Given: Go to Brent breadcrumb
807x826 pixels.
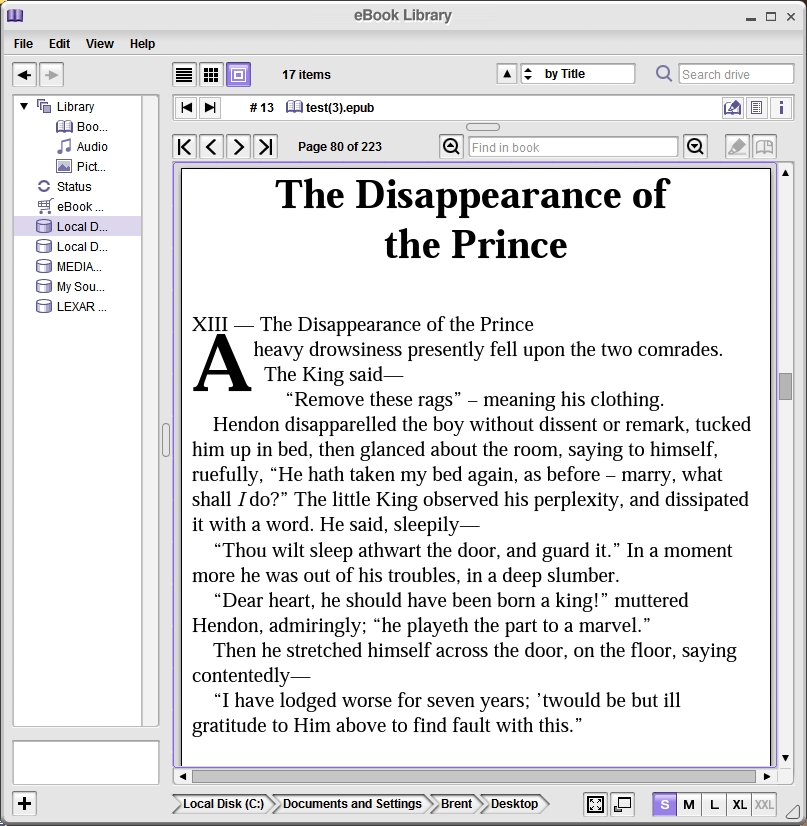Looking at the screenshot, I should pyautogui.click(x=456, y=804).
